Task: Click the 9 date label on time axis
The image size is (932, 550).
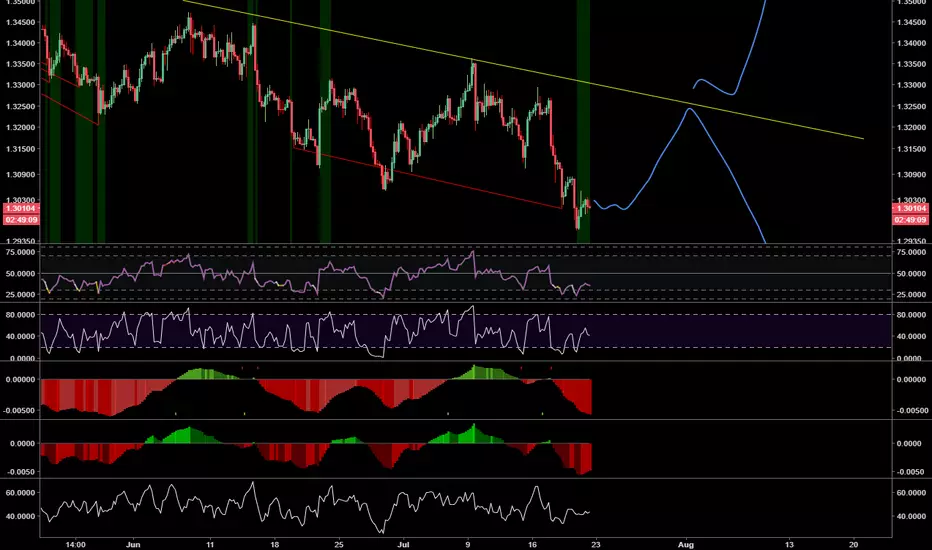Action: [x=468, y=544]
